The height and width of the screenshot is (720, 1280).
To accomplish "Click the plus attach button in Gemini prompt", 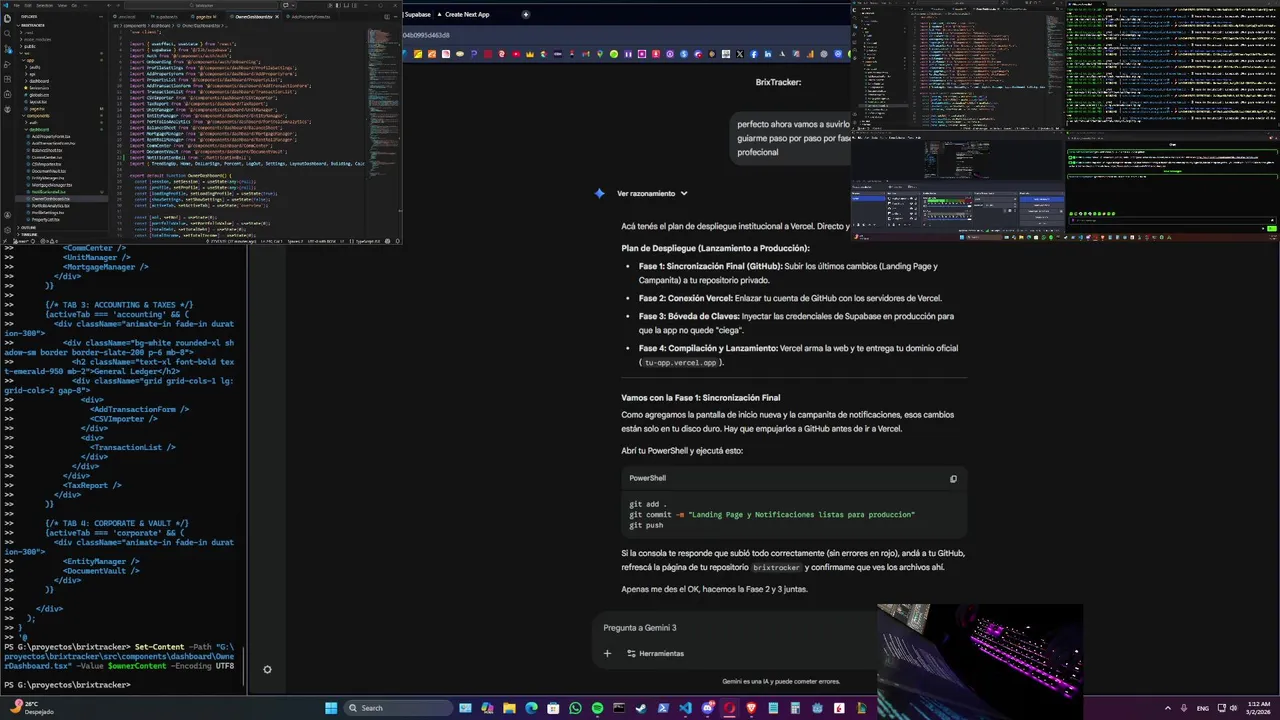I will pyautogui.click(x=607, y=653).
